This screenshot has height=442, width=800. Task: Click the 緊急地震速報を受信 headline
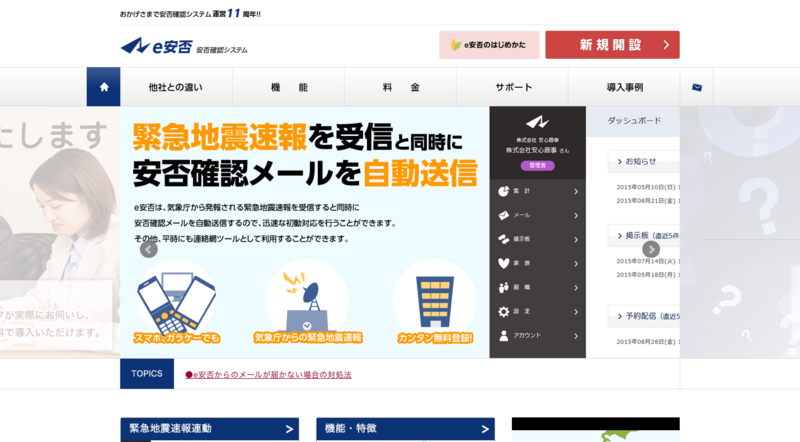[262, 137]
